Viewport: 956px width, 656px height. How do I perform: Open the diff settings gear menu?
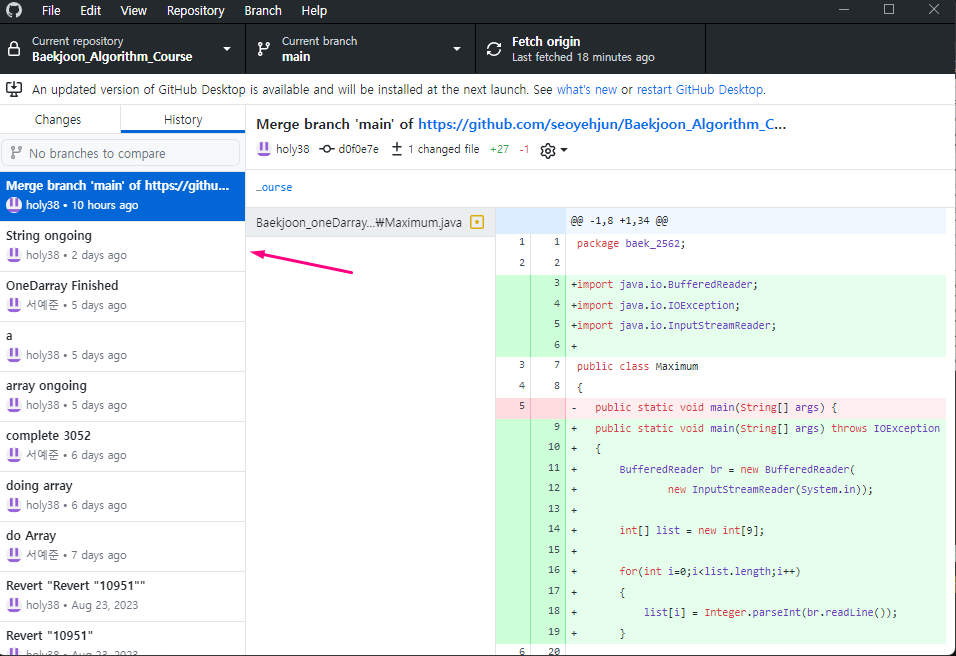554,151
